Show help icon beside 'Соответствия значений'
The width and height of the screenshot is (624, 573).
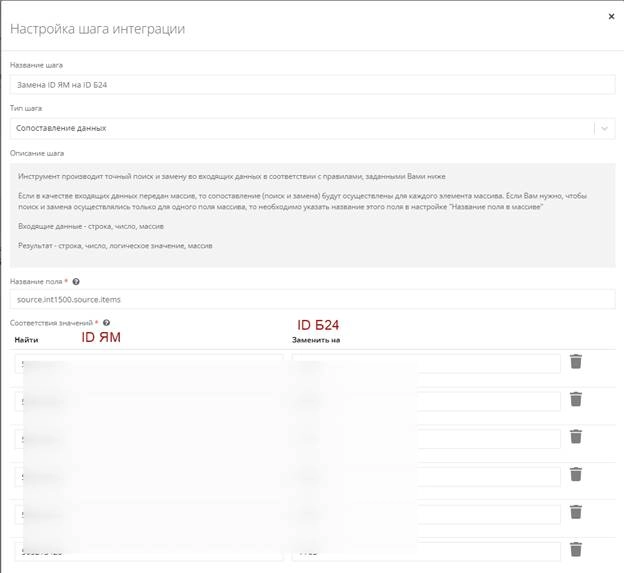[106, 323]
